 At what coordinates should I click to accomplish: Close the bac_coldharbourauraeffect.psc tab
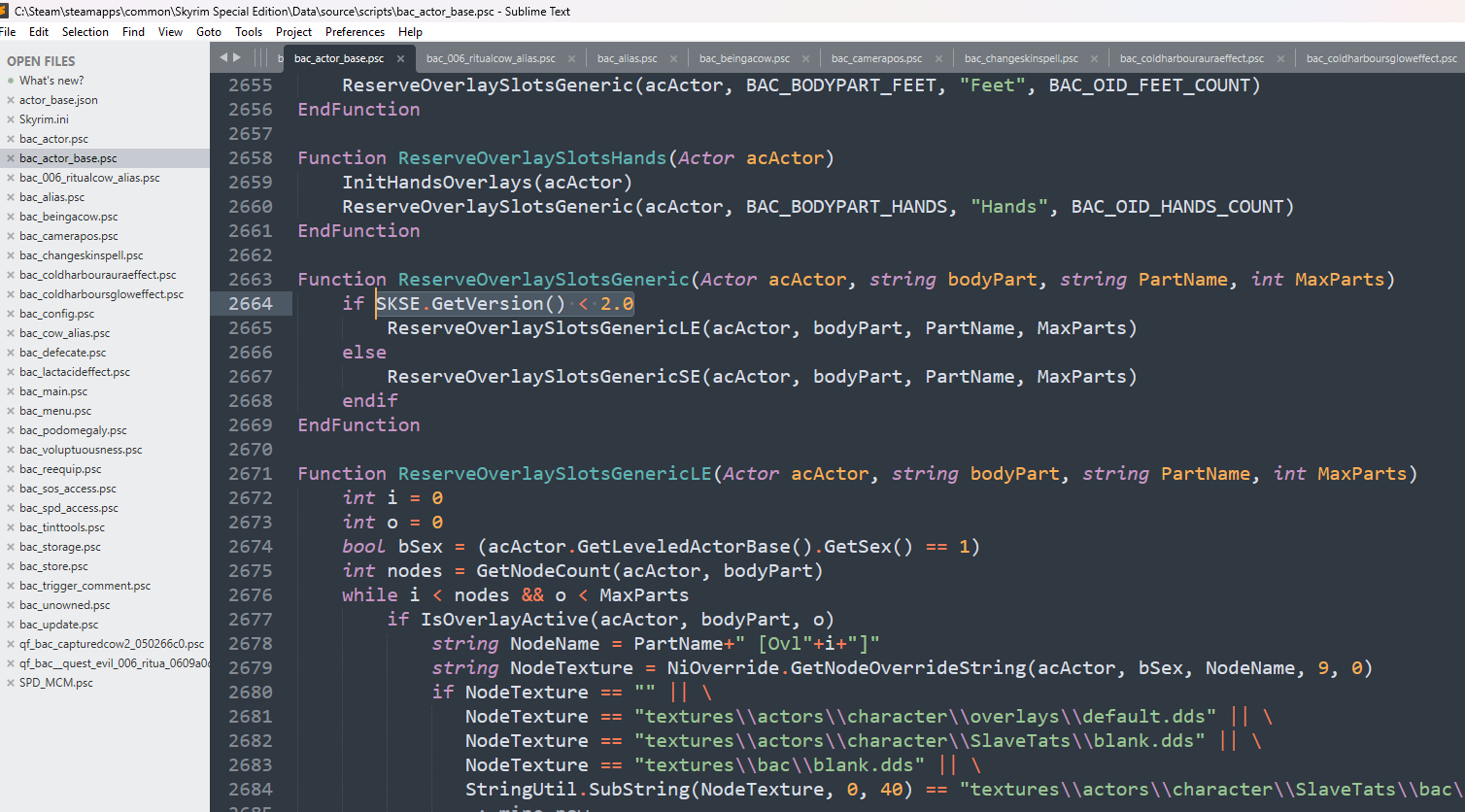coord(1280,58)
